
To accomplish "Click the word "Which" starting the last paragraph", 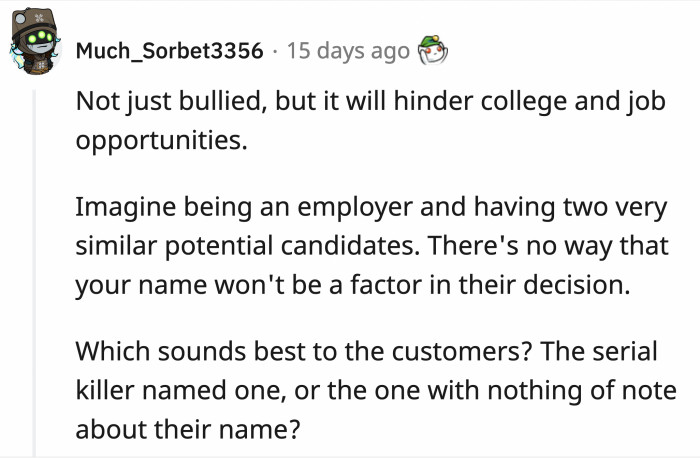I will click(107, 351).
